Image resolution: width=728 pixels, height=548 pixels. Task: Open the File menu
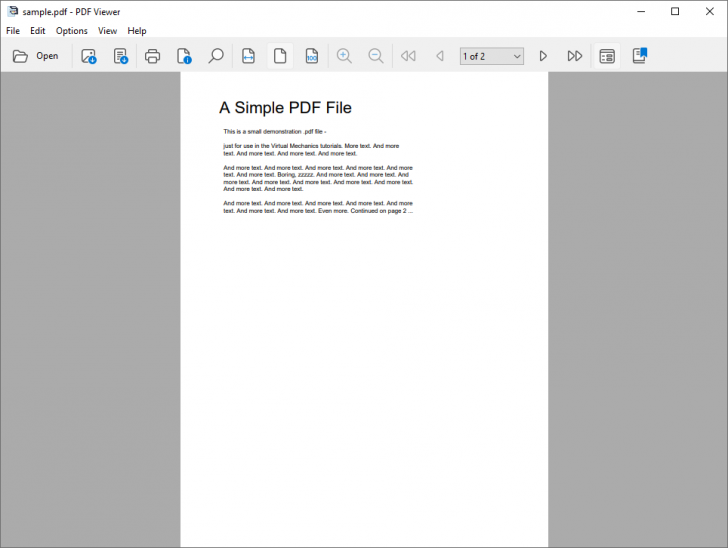13,31
